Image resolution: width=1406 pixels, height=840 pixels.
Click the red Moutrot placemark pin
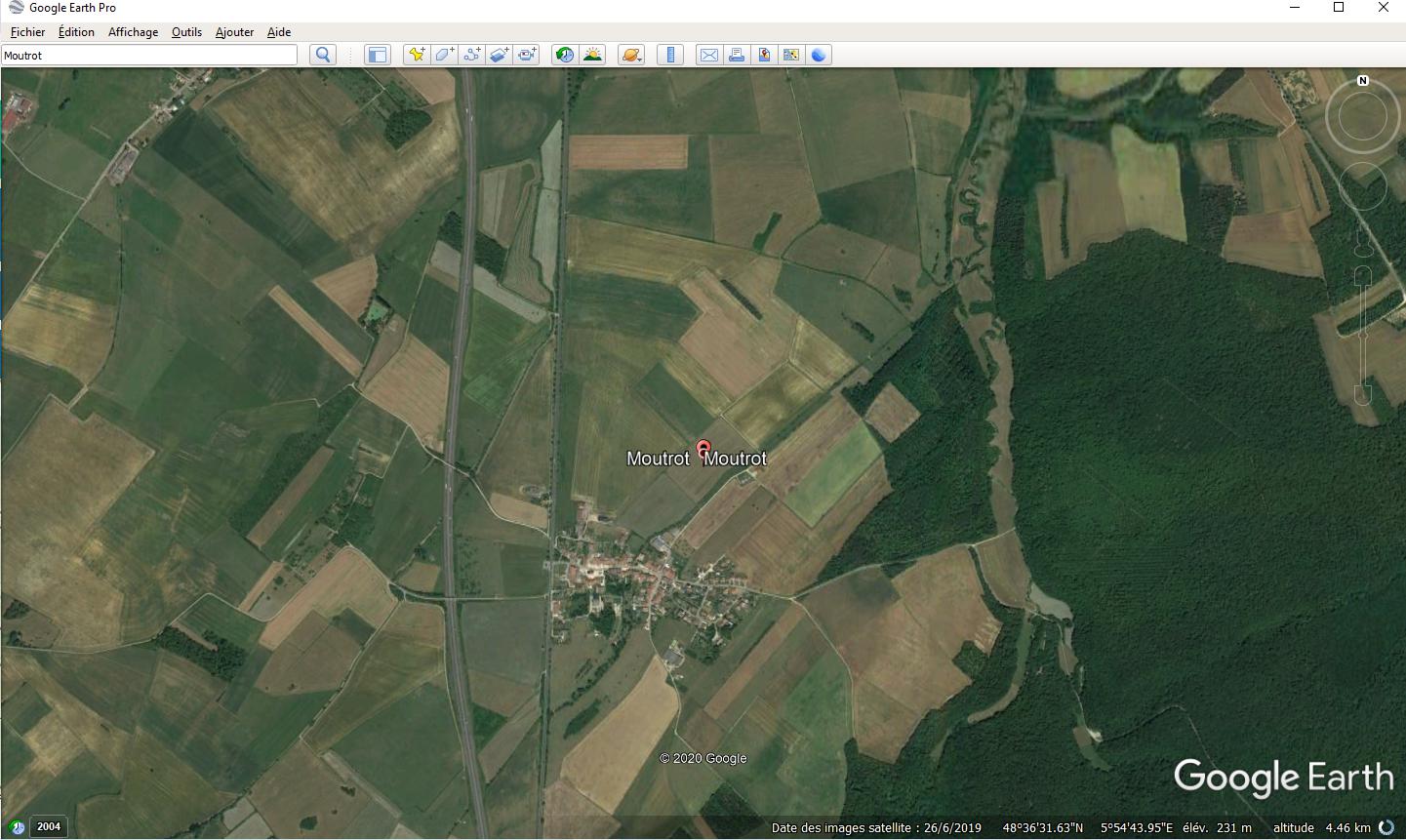point(703,450)
